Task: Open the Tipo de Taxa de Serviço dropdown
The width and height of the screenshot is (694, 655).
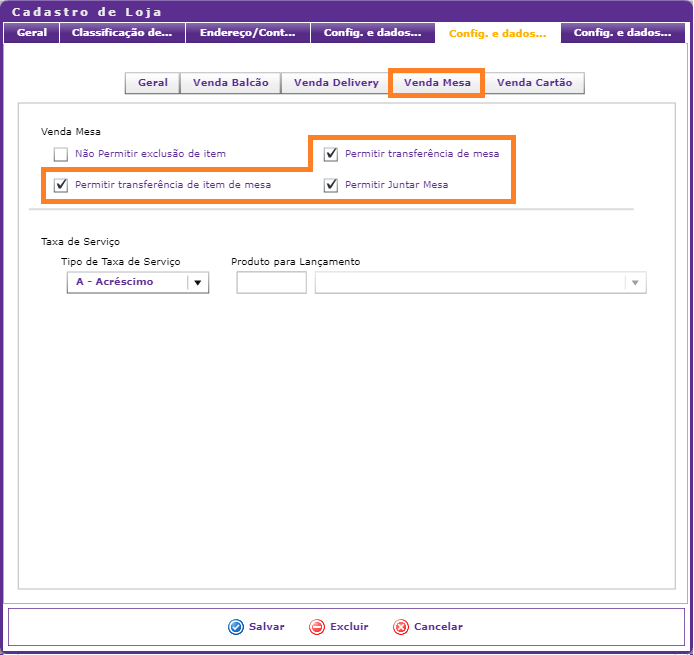Action: point(138,282)
